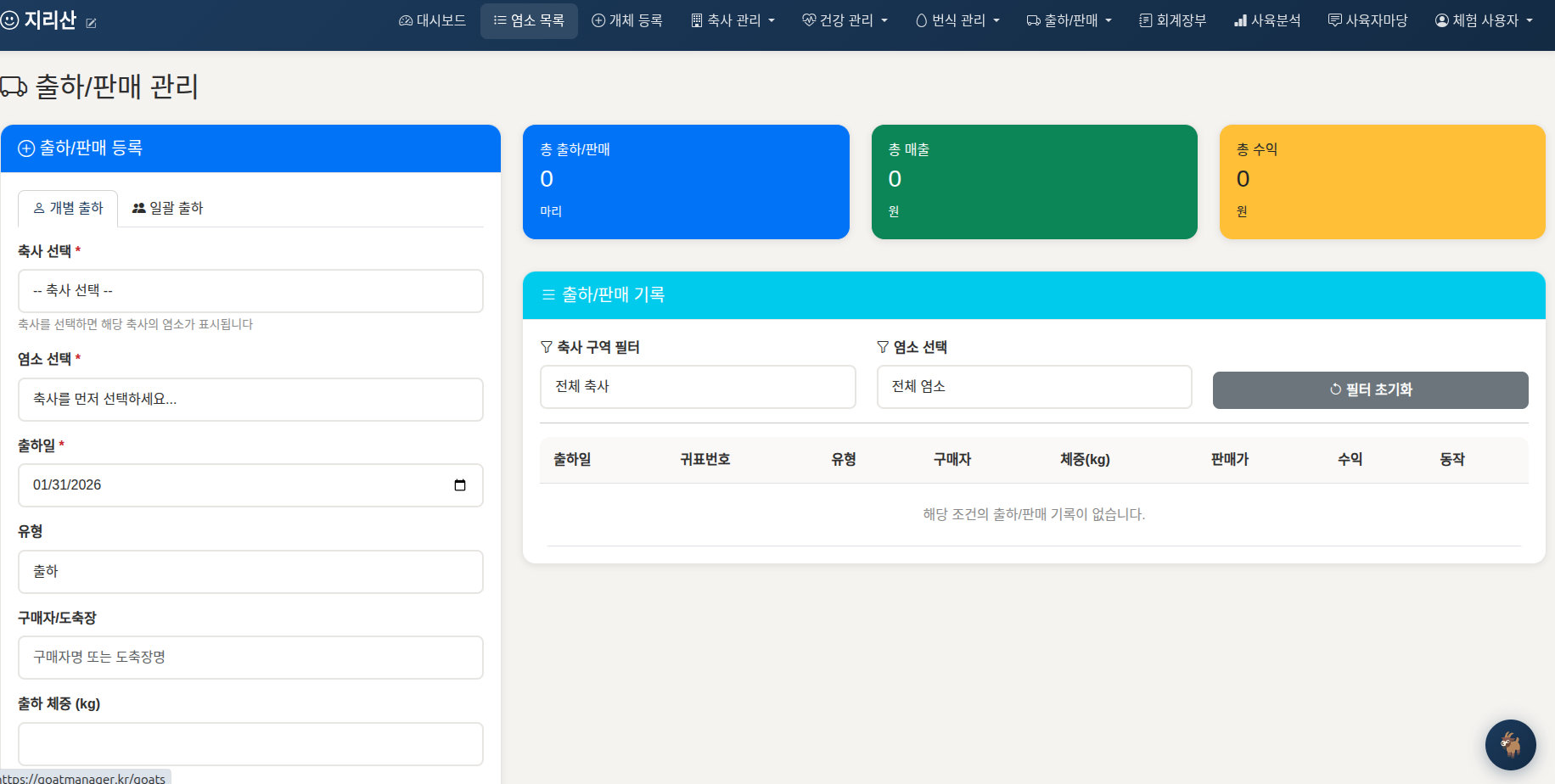
Task: Click the truck icon in the page header
Action: [14, 85]
